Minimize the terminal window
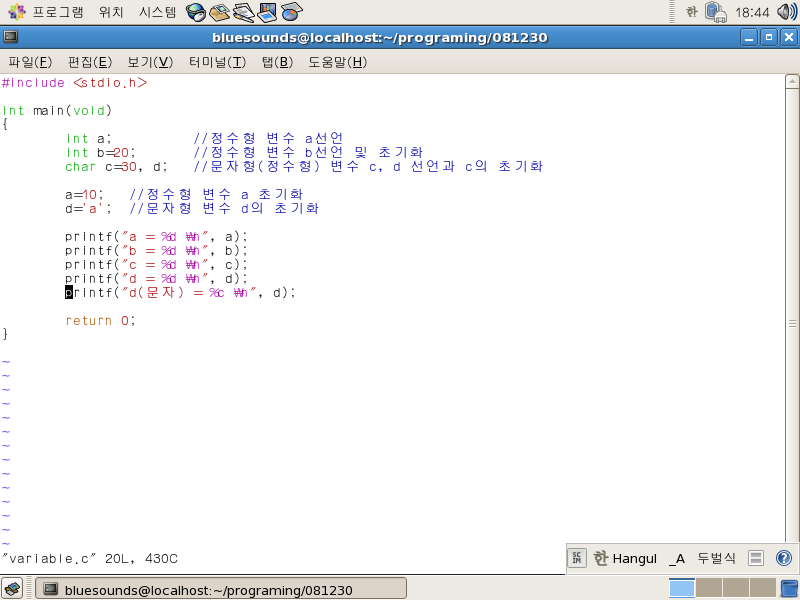 pos(749,37)
